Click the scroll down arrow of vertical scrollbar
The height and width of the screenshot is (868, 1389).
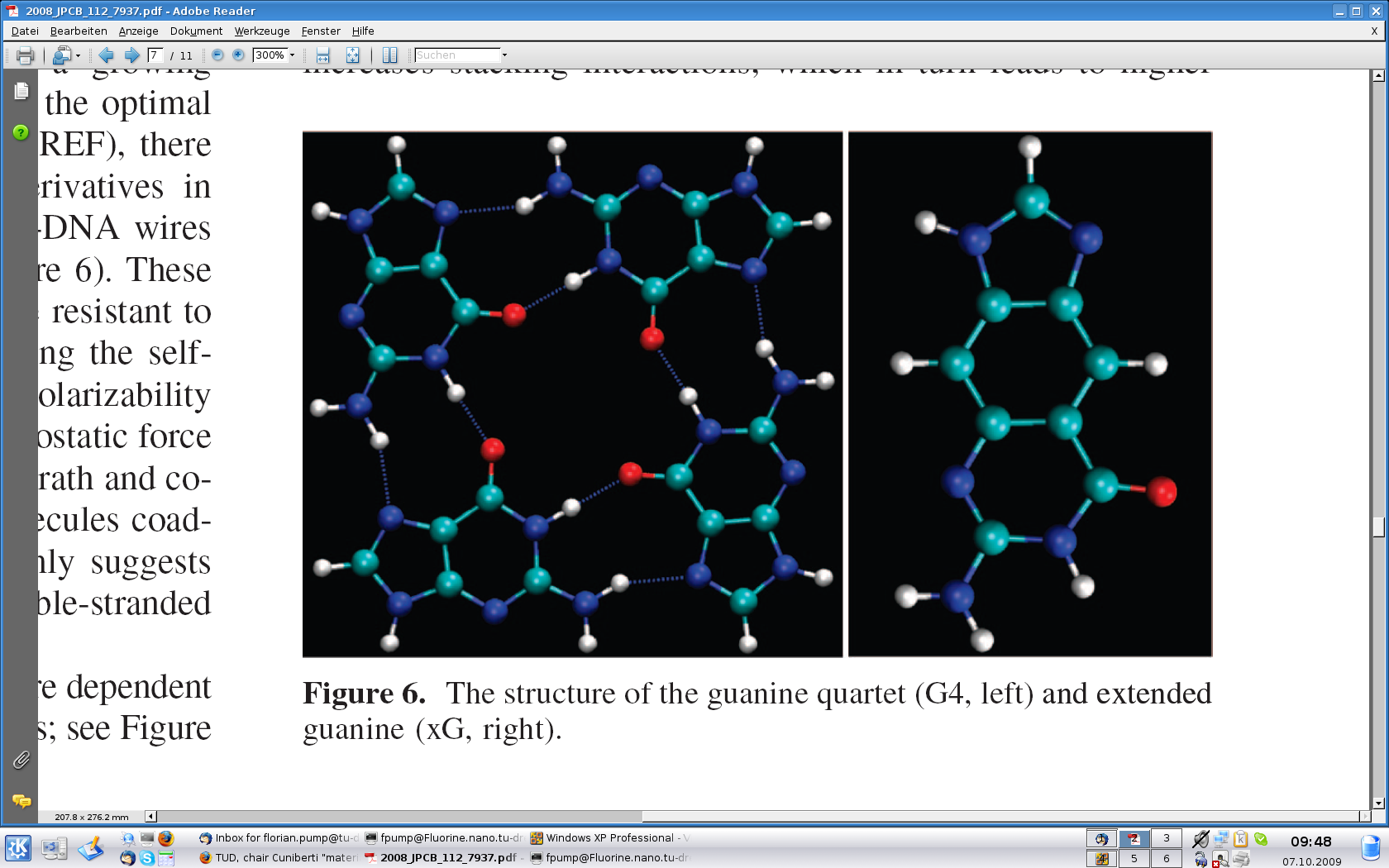[x=1378, y=803]
